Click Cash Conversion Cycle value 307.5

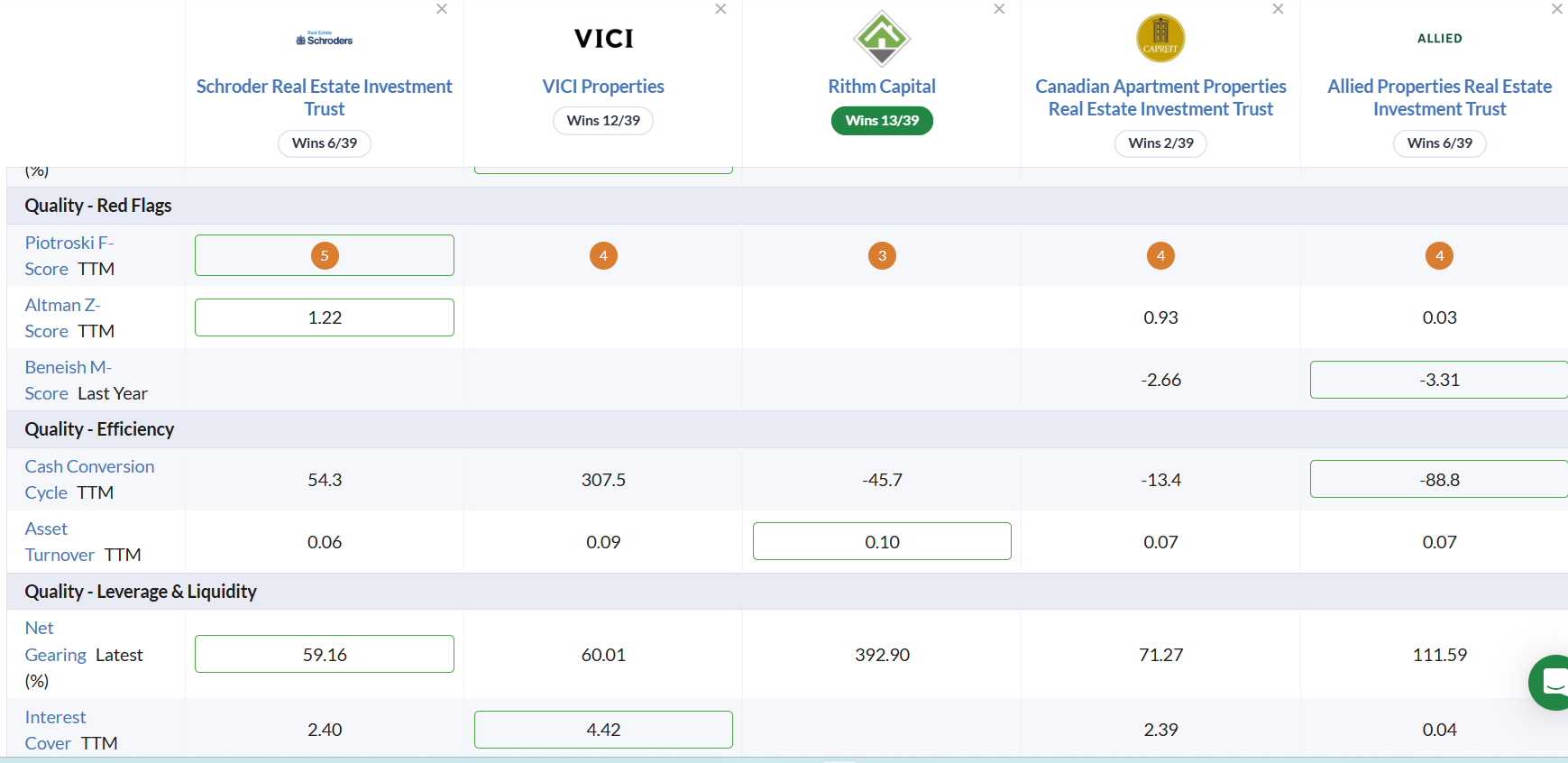pyautogui.click(x=603, y=480)
